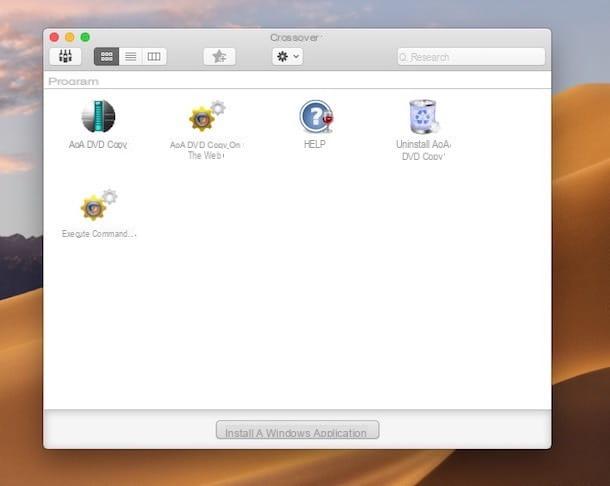Screen dimensions: 610x486
Task: Click the Program section header
Action: (74, 81)
